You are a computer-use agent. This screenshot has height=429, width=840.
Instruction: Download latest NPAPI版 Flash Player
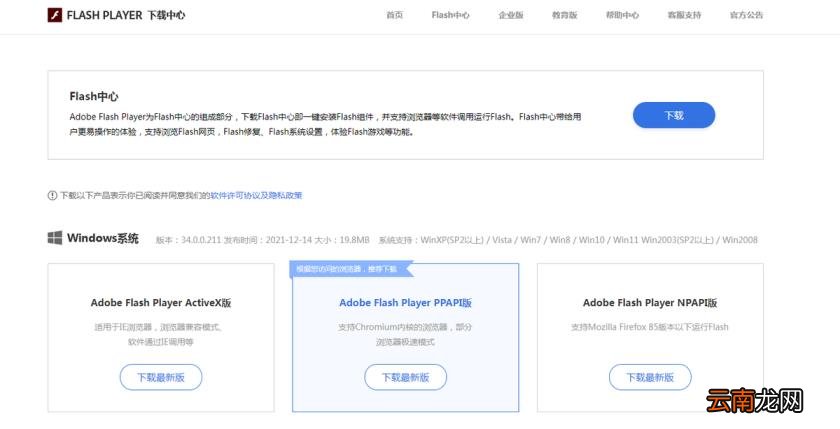[x=650, y=378]
